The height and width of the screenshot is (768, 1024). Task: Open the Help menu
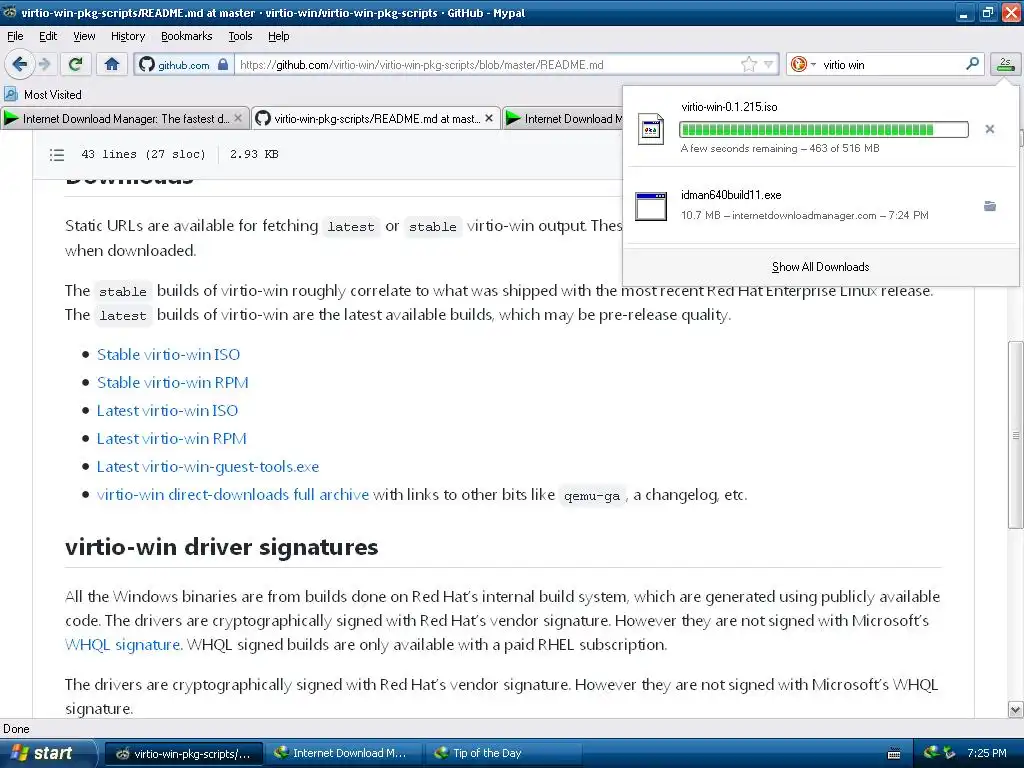pyautogui.click(x=279, y=36)
